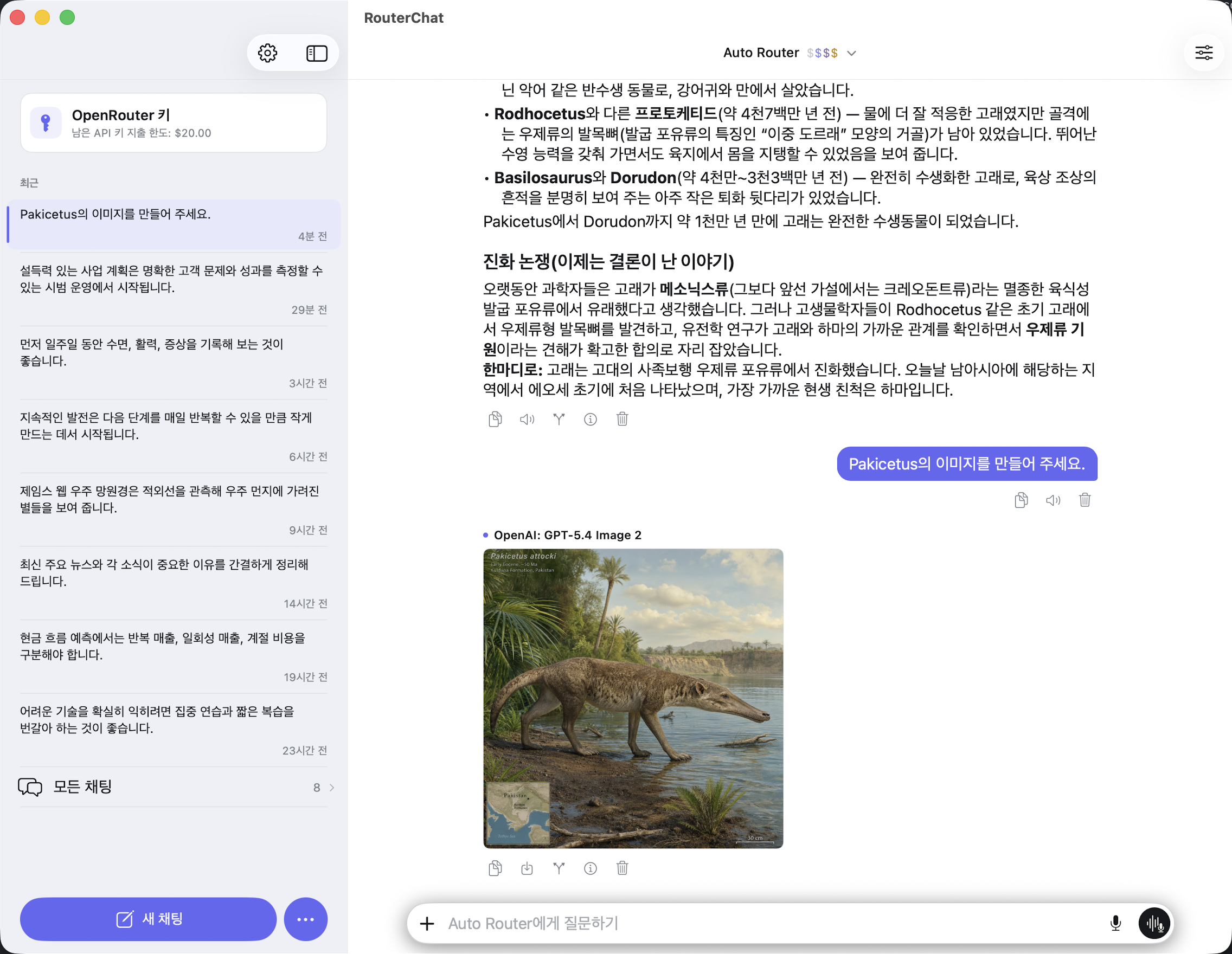This screenshot has width=1232, height=954.
Task: Click the chat count '8'
Action: 317,788
